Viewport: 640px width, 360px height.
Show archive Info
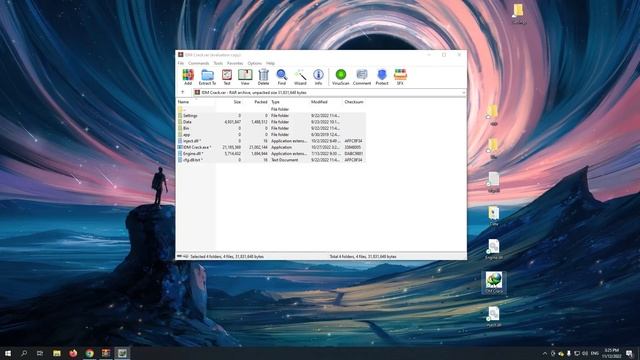pyautogui.click(x=318, y=77)
